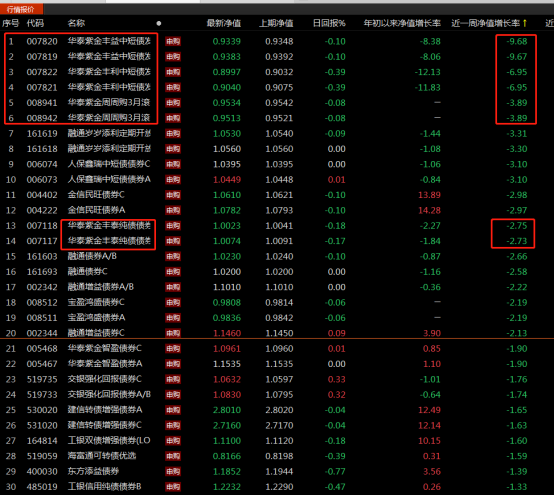Click the yellow sort arrow indicator

click(525, 23)
